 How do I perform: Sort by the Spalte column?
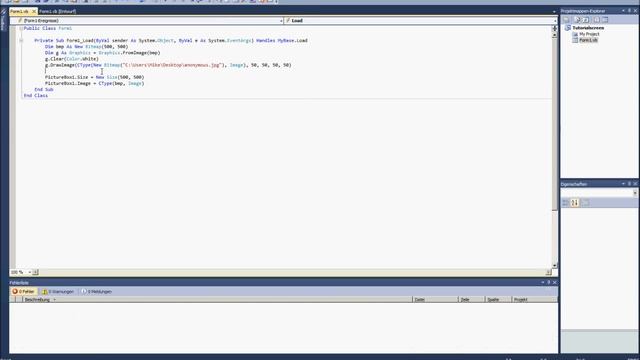tap(498, 300)
